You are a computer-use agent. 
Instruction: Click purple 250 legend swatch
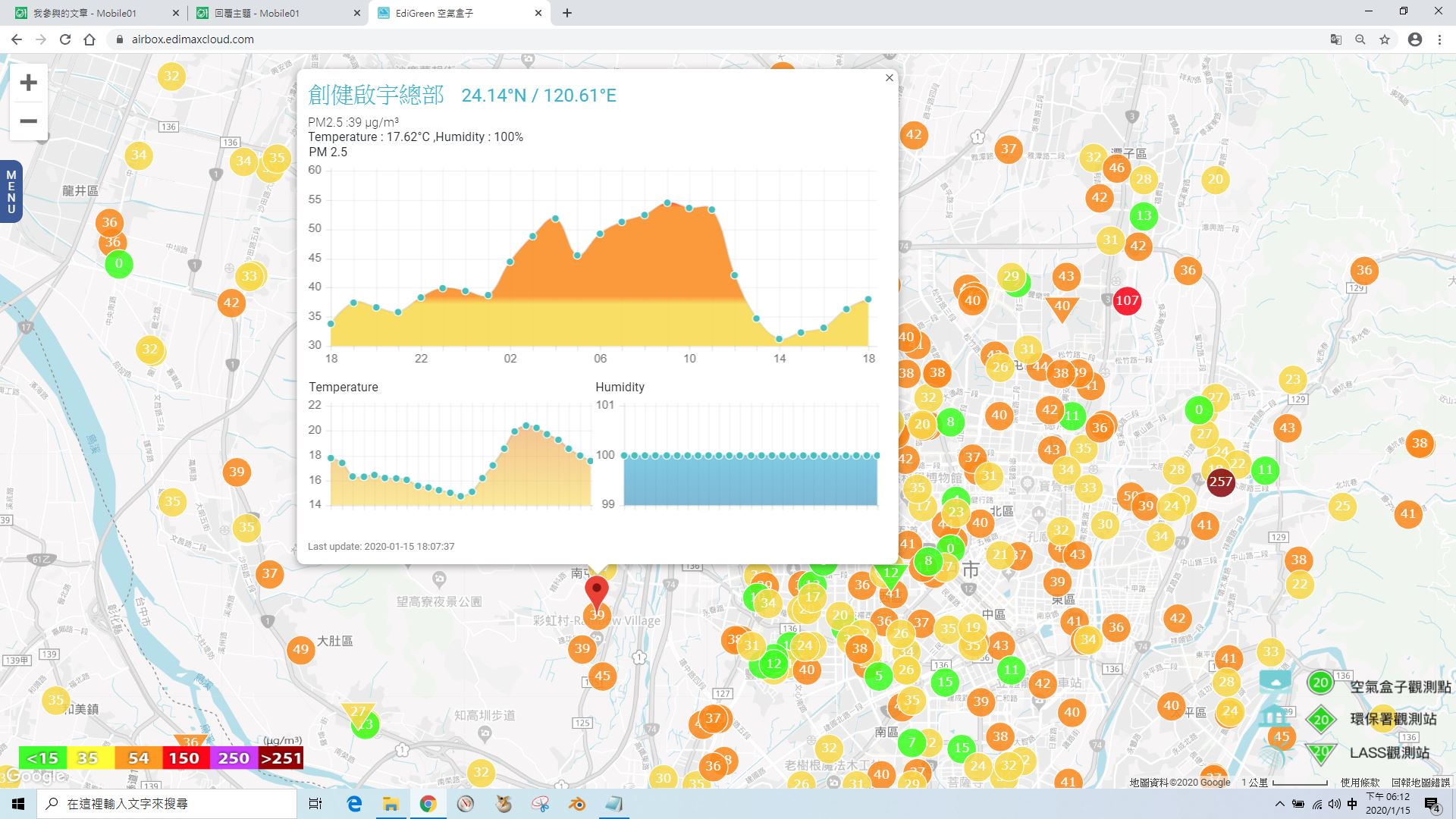[234, 758]
